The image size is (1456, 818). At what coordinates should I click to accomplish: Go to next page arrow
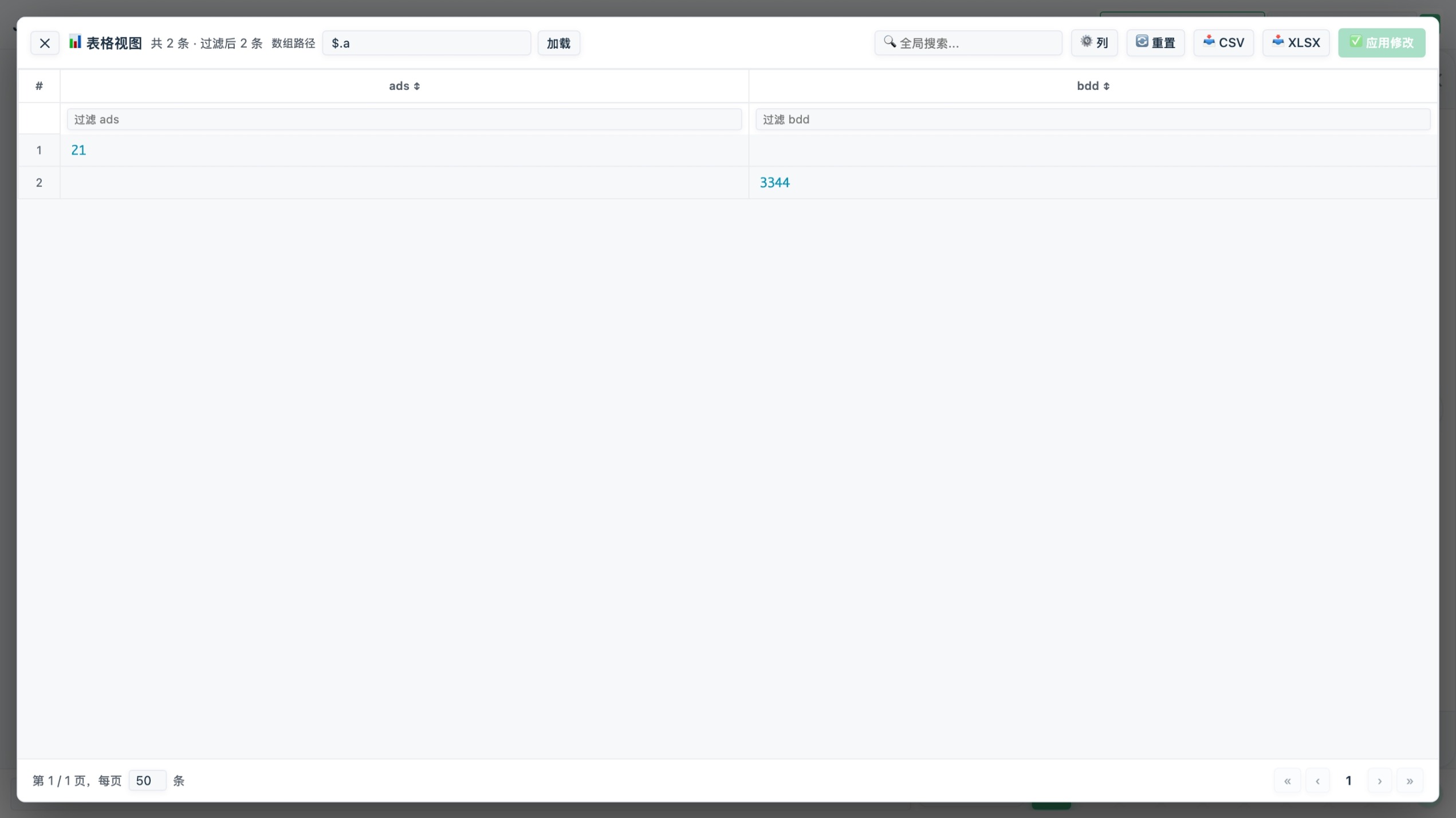click(1379, 781)
